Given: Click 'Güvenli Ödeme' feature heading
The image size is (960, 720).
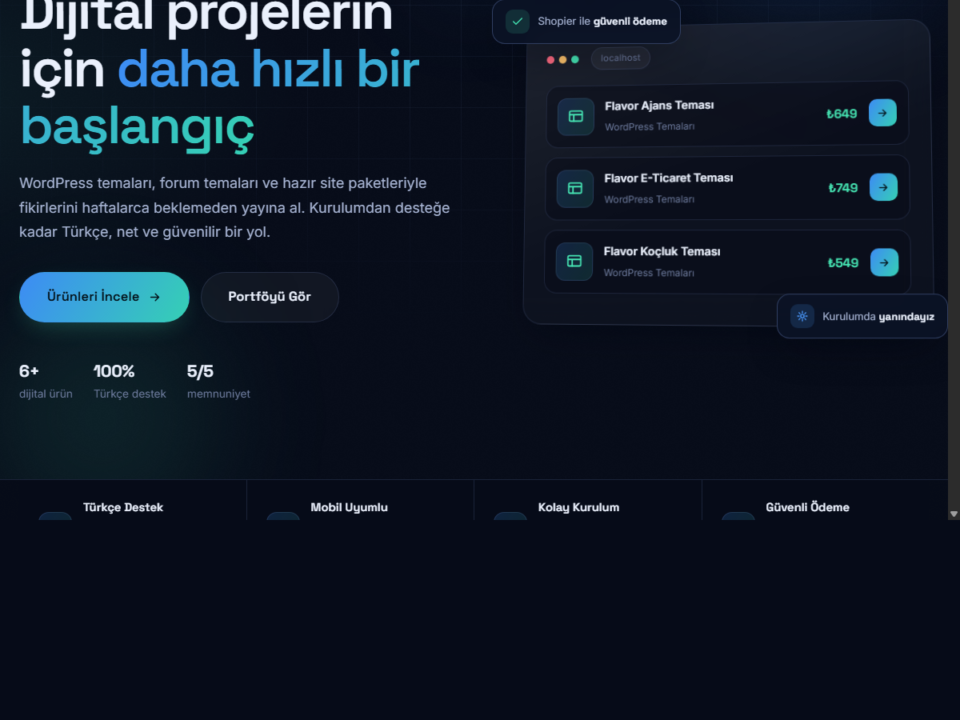Looking at the screenshot, I should [808, 507].
